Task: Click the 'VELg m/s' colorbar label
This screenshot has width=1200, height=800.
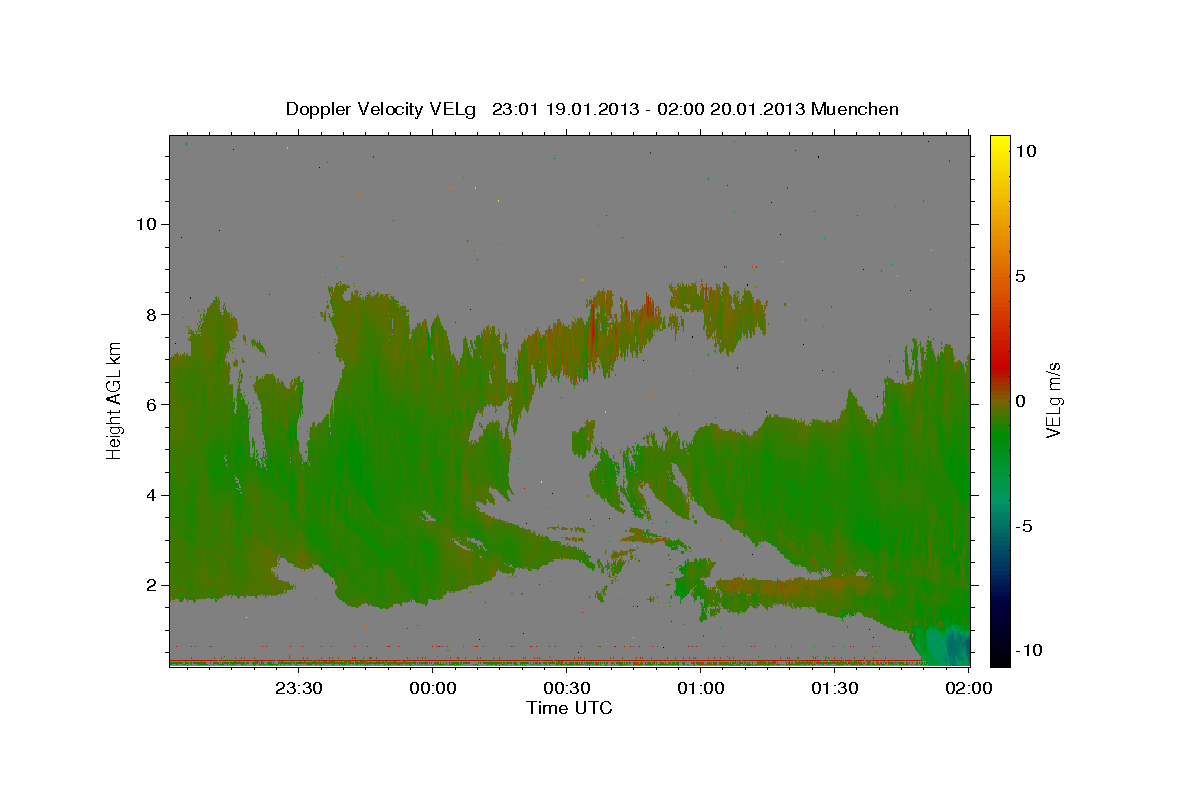Action: (1054, 400)
